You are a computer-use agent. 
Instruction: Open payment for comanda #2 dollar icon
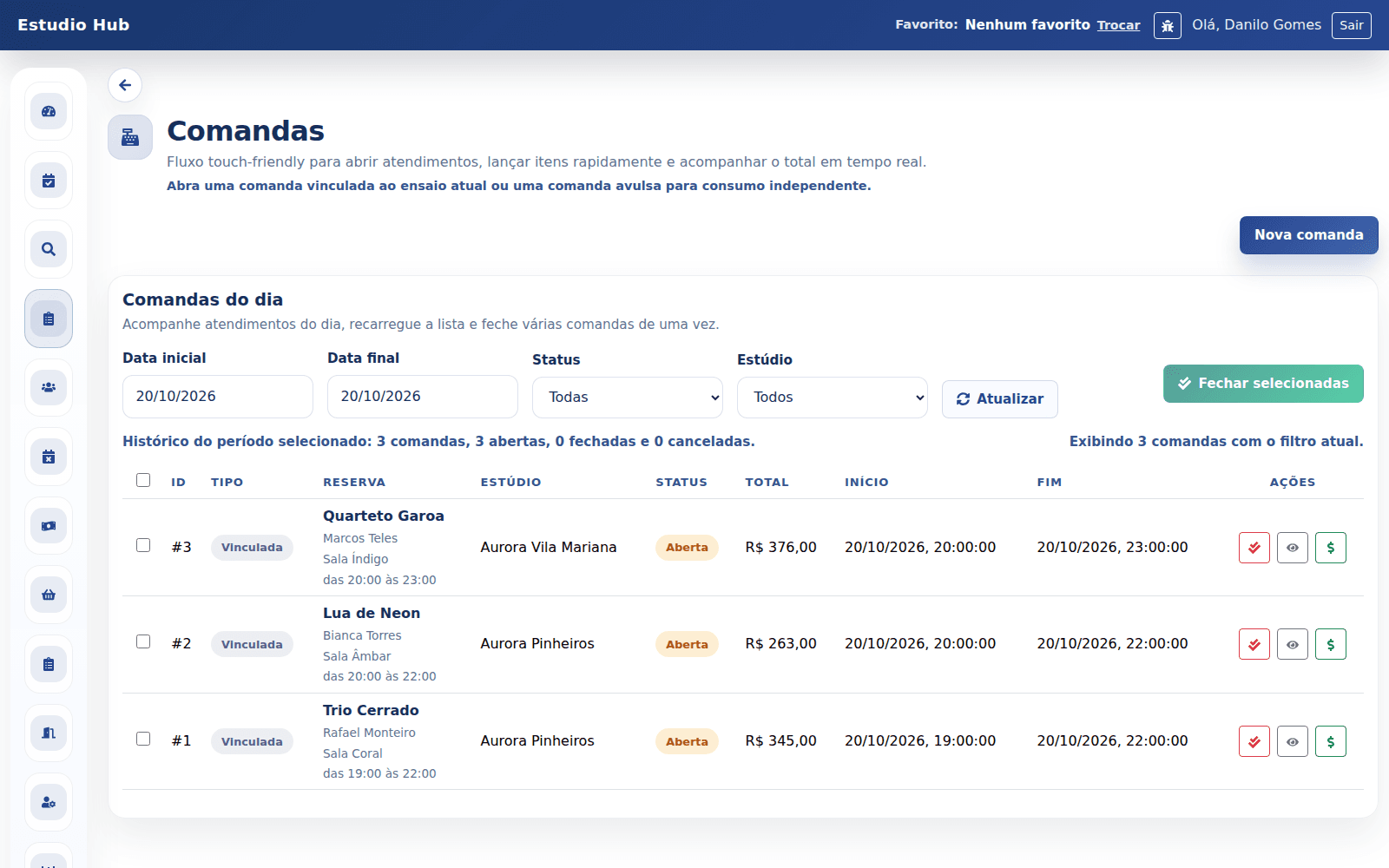click(x=1330, y=644)
